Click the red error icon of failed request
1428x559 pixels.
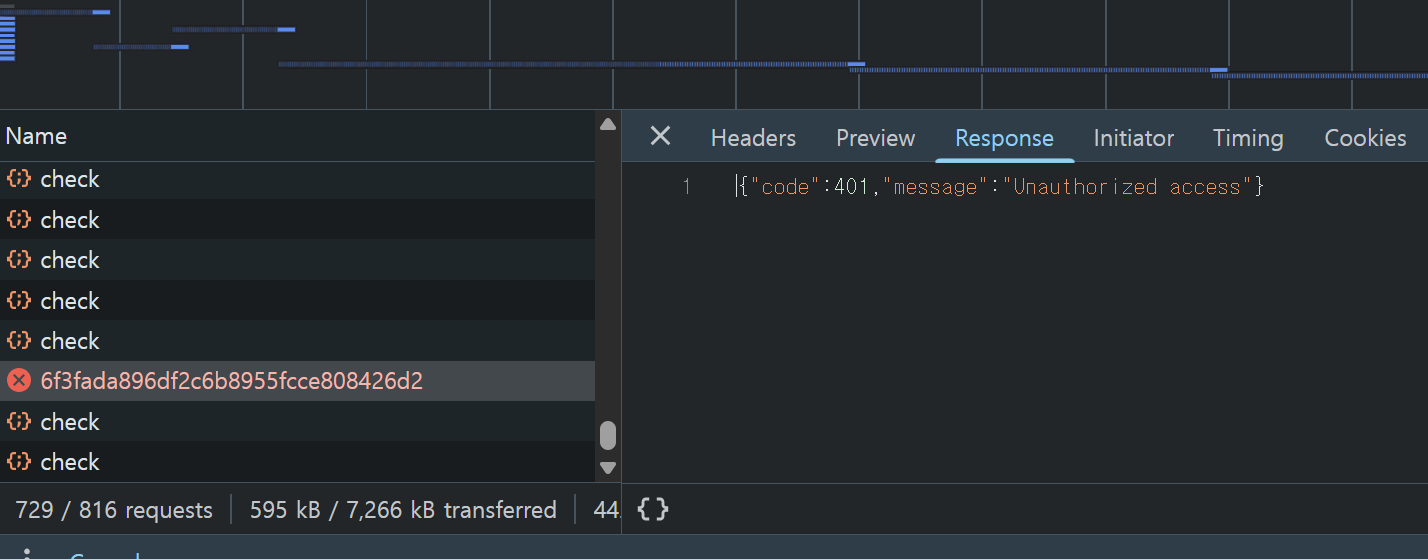tap(19, 381)
